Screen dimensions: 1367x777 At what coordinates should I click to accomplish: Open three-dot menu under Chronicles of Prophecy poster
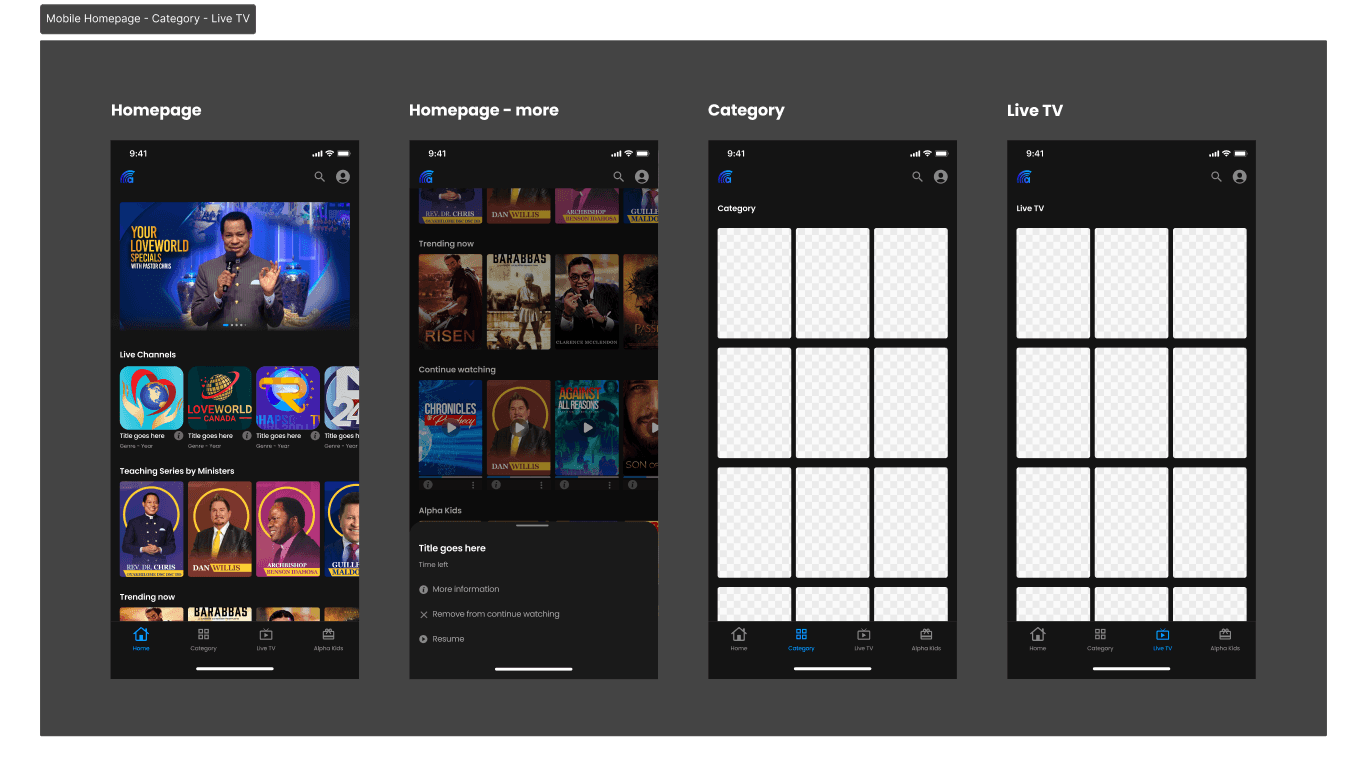click(473, 485)
